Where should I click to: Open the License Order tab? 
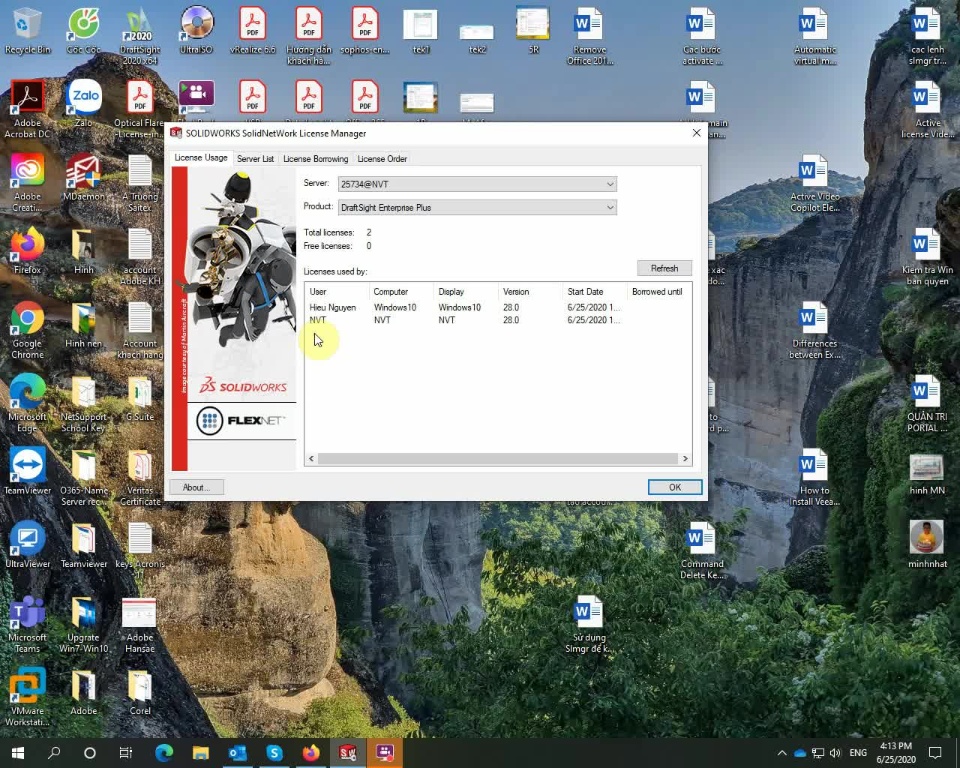pyautogui.click(x=382, y=159)
